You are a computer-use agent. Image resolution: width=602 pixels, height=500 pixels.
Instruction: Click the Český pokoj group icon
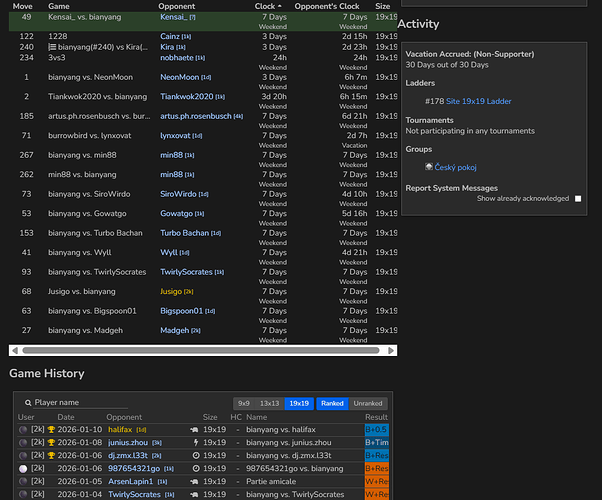(x=428, y=167)
